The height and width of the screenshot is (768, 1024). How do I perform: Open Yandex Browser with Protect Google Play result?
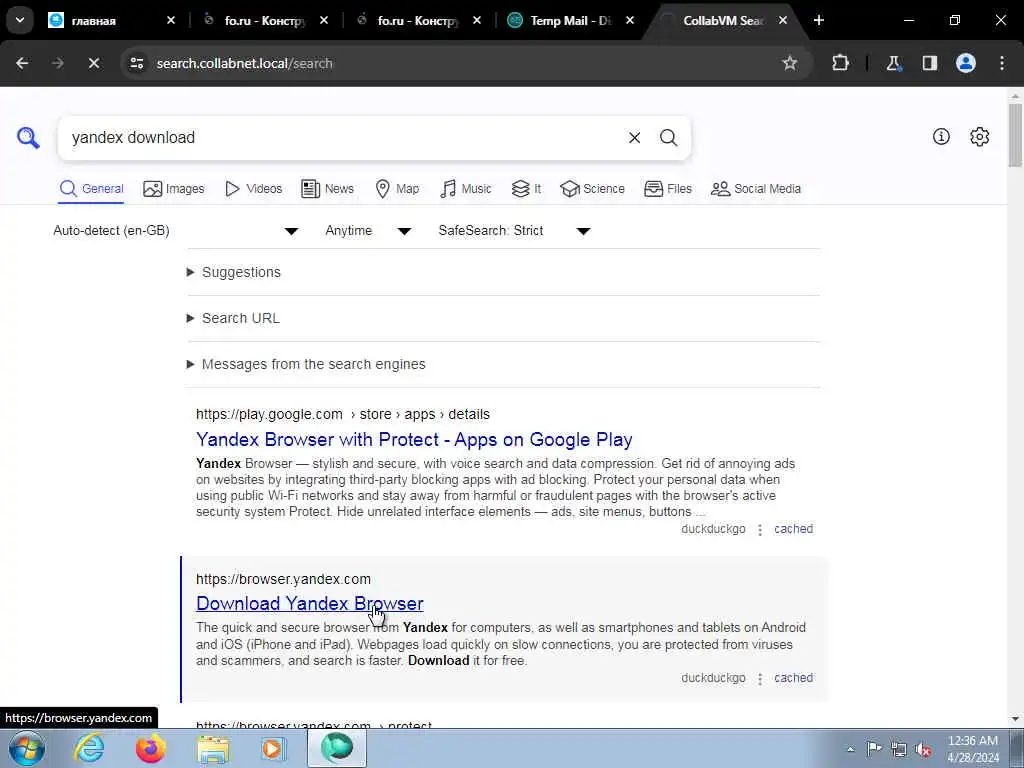click(414, 440)
